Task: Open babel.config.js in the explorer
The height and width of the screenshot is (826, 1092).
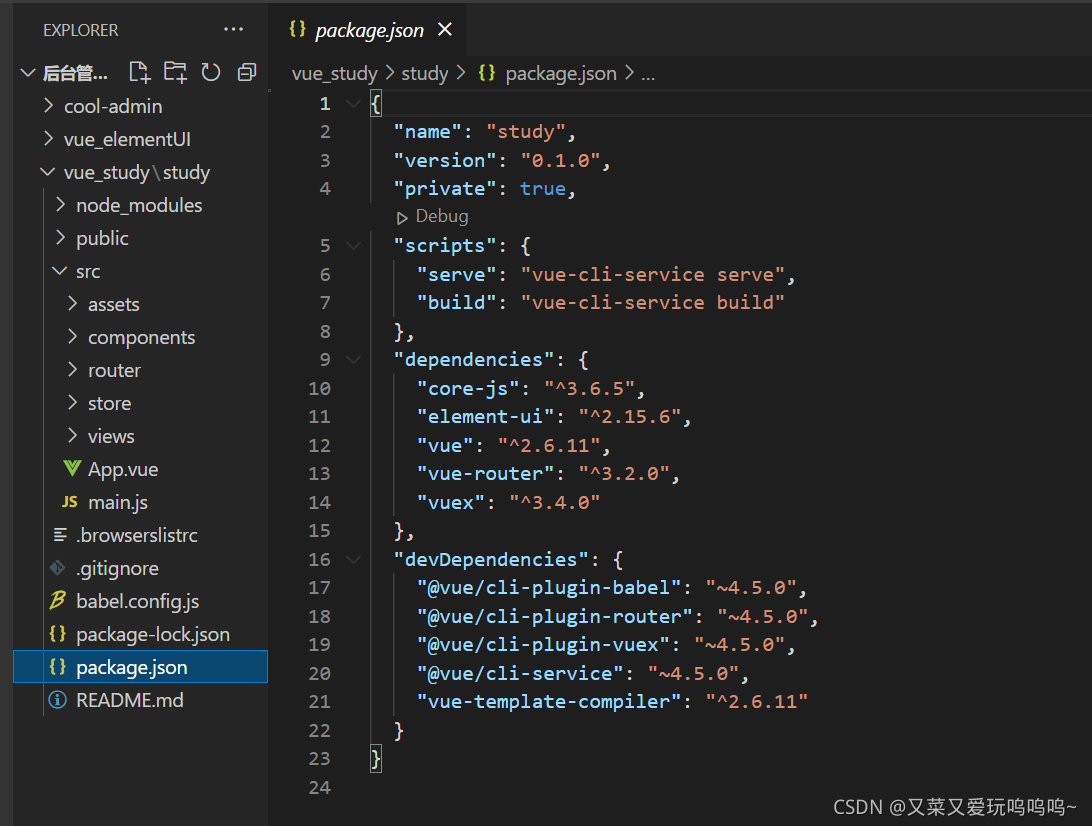Action: (137, 601)
